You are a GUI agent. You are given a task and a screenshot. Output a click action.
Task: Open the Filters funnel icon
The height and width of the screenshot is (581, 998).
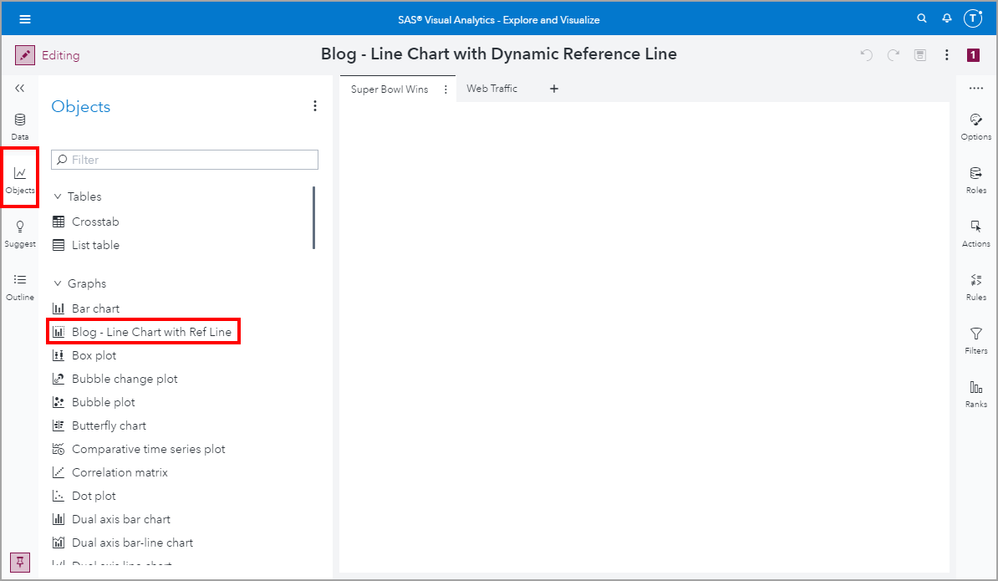[976, 339]
